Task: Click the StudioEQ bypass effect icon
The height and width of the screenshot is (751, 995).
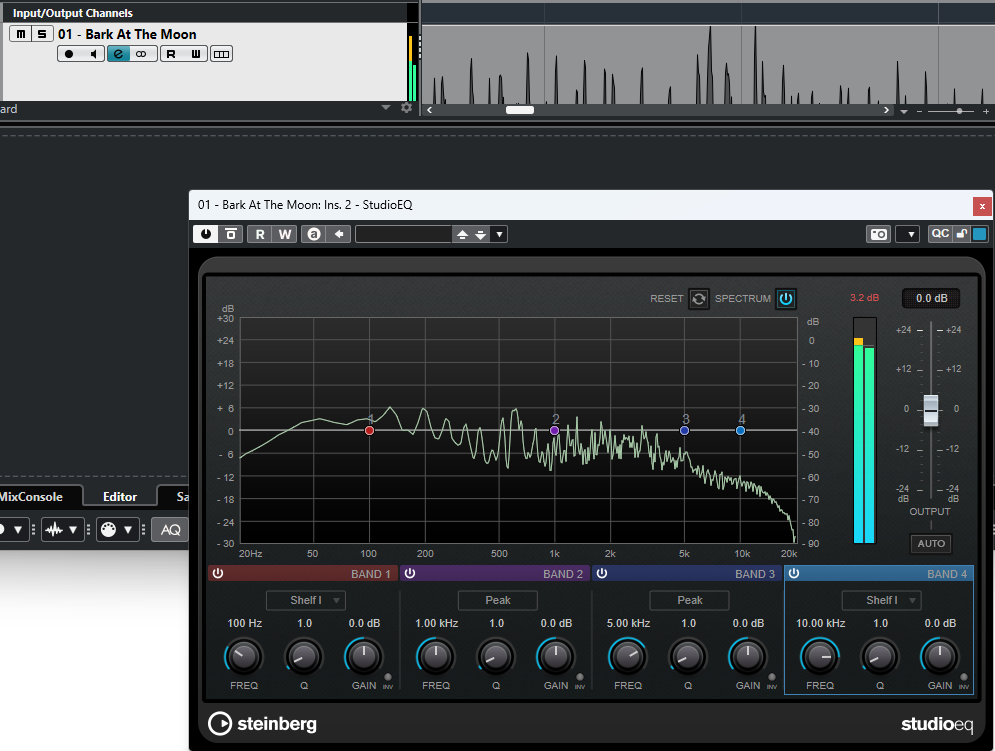Action: pyautogui.click(x=231, y=234)
